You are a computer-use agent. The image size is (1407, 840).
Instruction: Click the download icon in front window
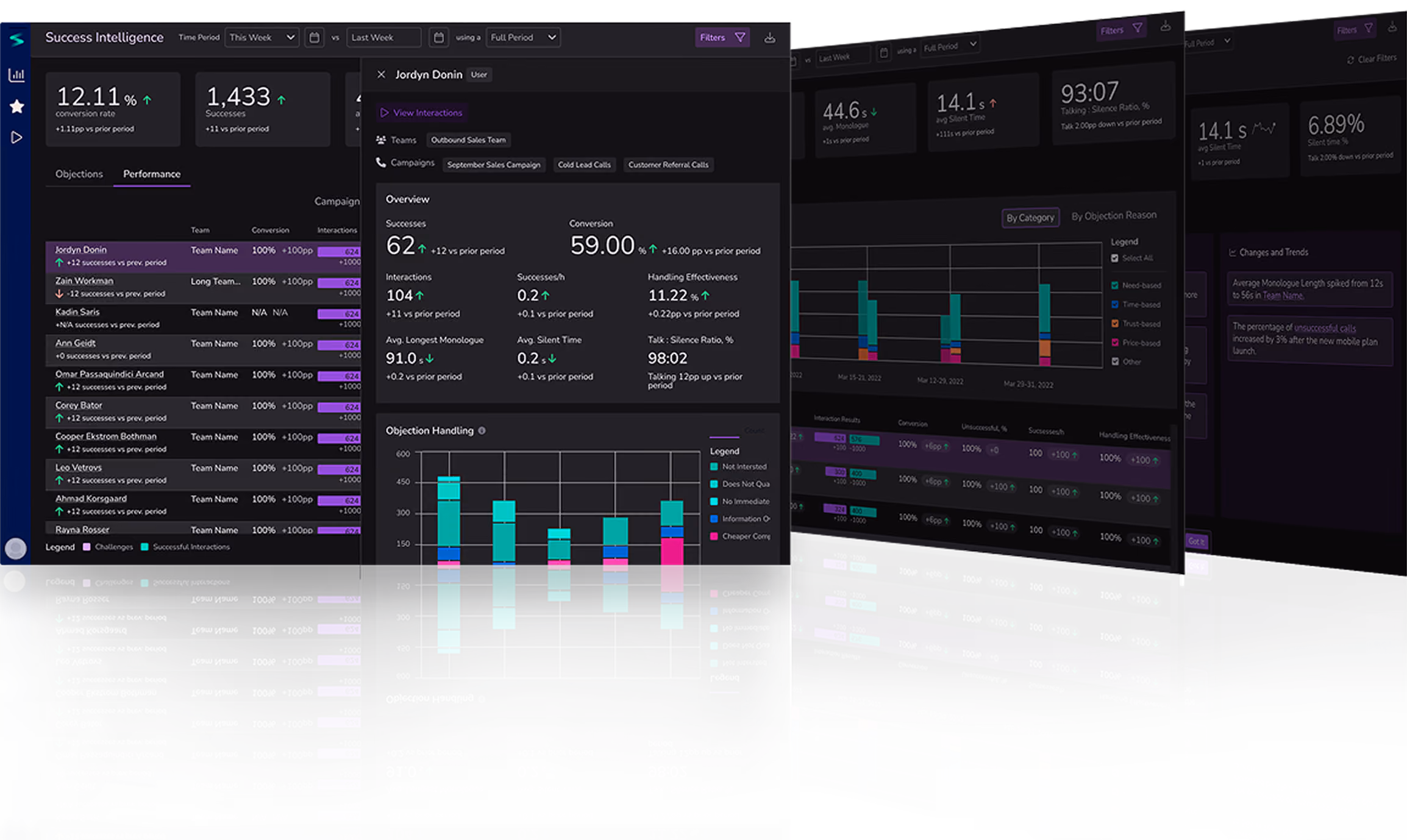coord(770,38)
